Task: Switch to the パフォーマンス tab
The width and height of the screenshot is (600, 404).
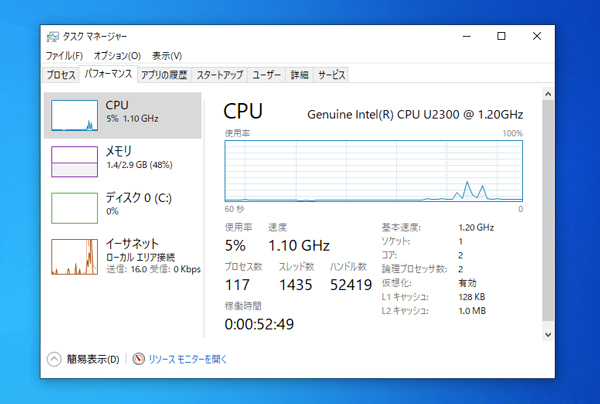Action: pyautogui.click(x=108, y=73)
